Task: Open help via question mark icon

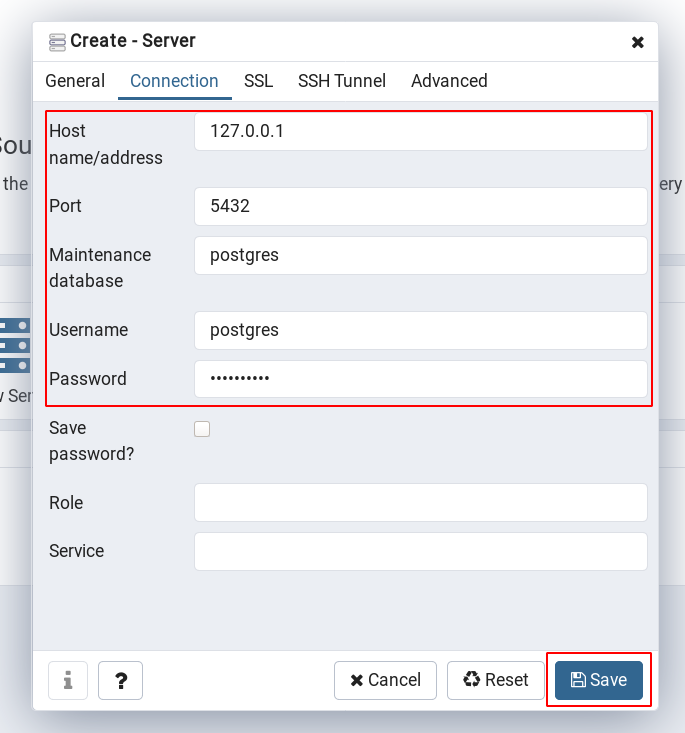Action: tap(120, 680)
